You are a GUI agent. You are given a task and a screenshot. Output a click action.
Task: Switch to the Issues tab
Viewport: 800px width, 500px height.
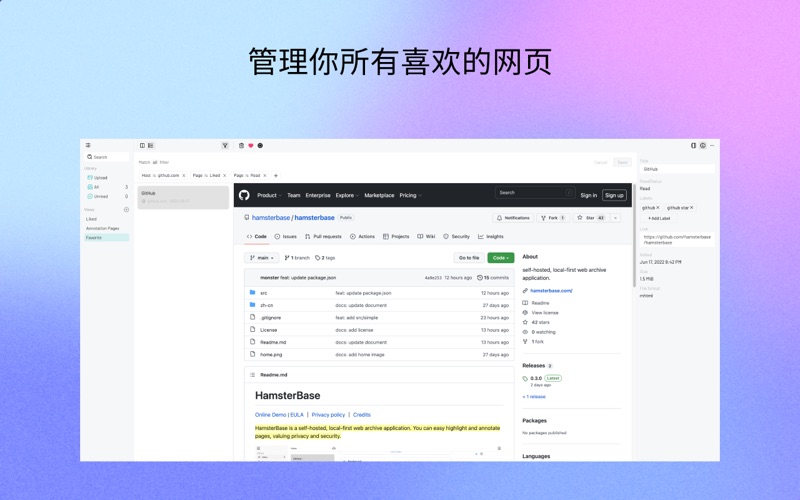[285, 236]
